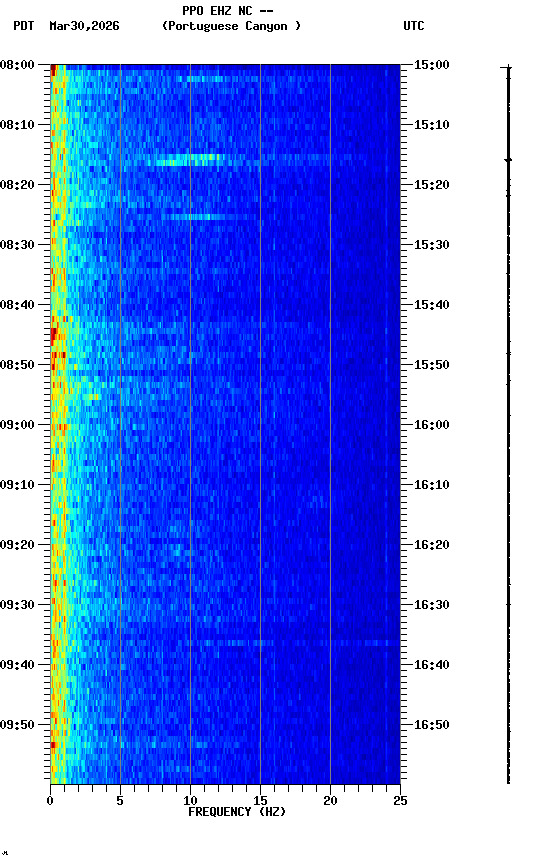This screenshot has height=864, width=552.
Task: Click the 08:50 PDT time label
Action: pyautogui.click(x=17, y=365)
